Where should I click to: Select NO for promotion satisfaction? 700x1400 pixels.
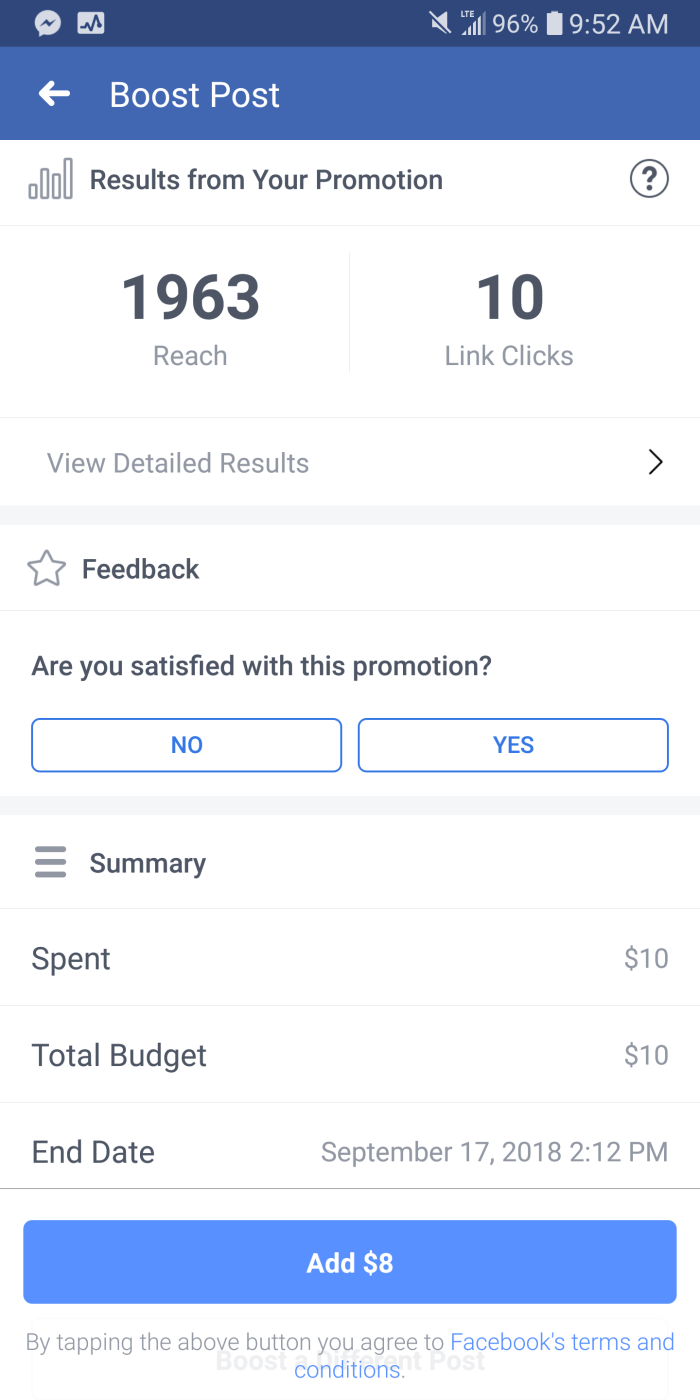[187, 745]
